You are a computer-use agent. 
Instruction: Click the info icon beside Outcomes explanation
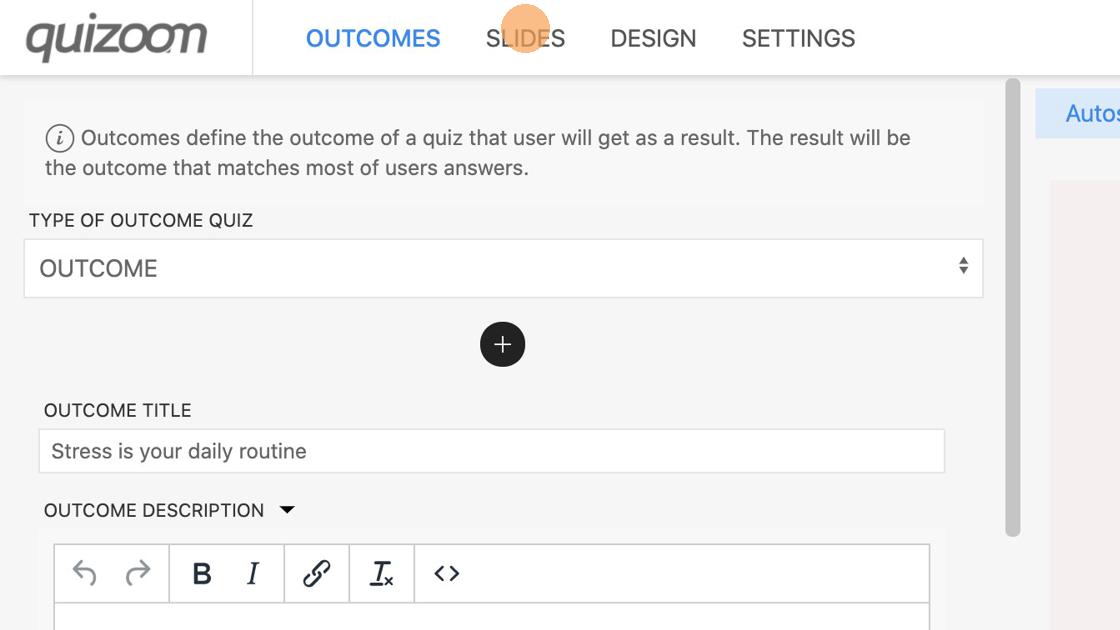59,138
